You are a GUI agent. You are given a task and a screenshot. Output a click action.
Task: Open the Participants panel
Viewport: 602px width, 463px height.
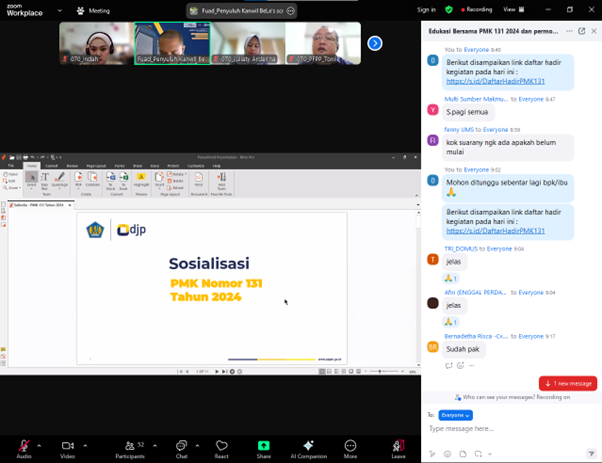pos(130,445)
